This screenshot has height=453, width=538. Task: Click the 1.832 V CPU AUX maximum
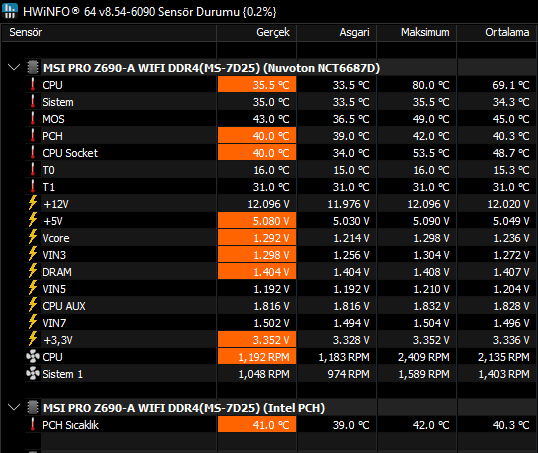[431, 306]
